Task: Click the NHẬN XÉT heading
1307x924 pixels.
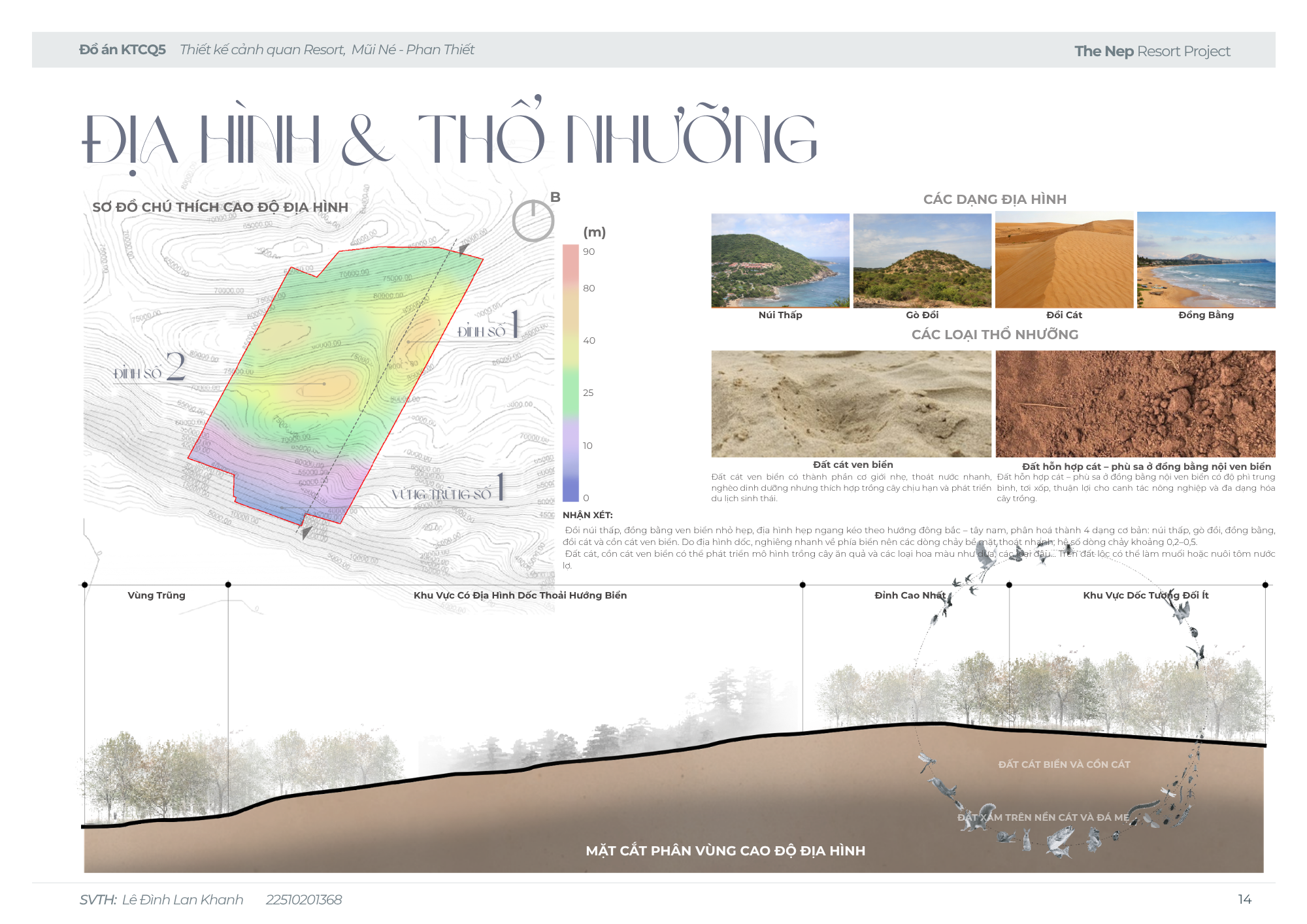Action: pyautogui.click(x=587, y=515)
